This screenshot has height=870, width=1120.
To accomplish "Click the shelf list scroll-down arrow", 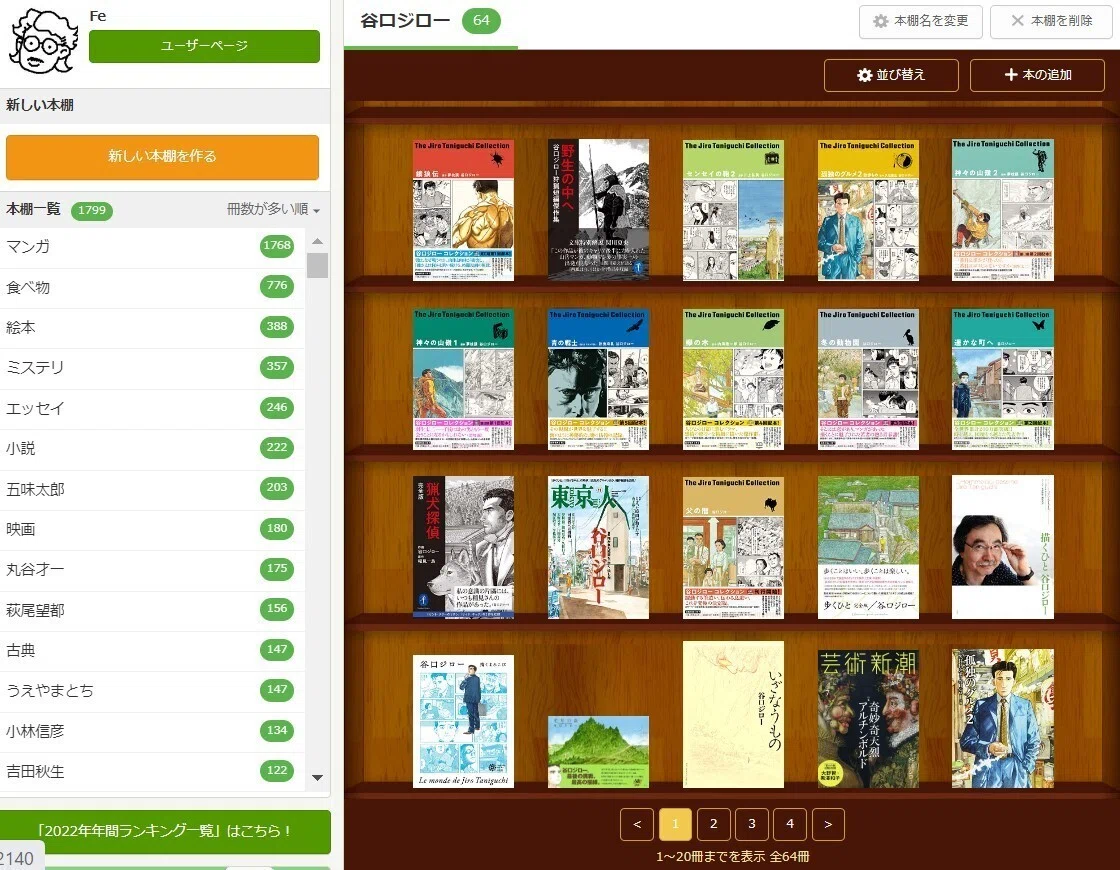I will pyautogui.click(x=318, y=777).
